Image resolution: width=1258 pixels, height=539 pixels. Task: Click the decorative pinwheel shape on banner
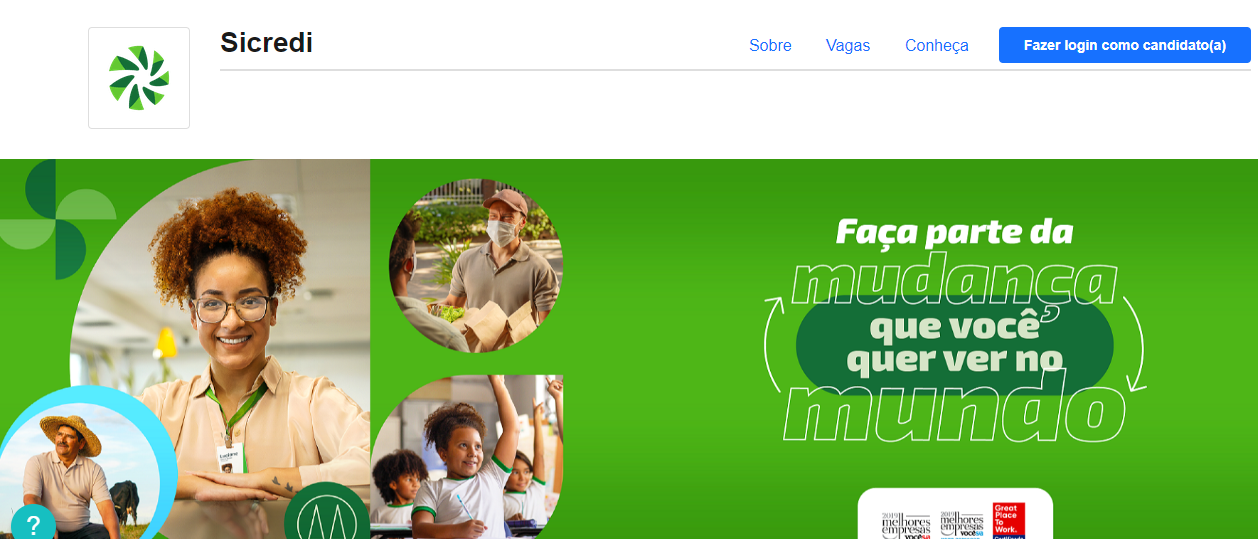[x=55, y=218]
